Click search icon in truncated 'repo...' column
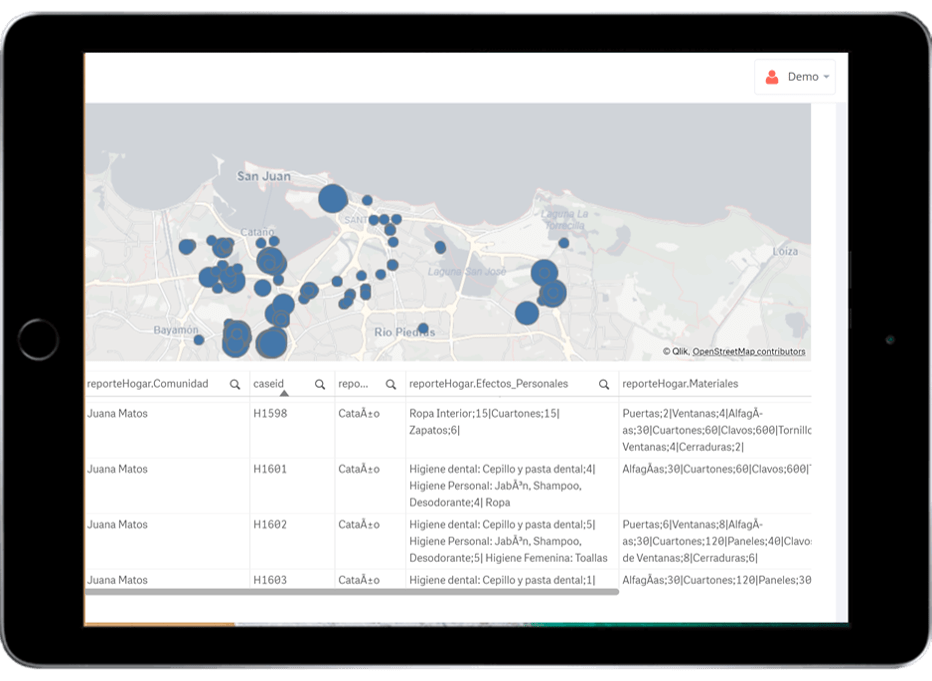Image resolution: width=932 pixels, height=681 pixels. [x=391, y=384]
